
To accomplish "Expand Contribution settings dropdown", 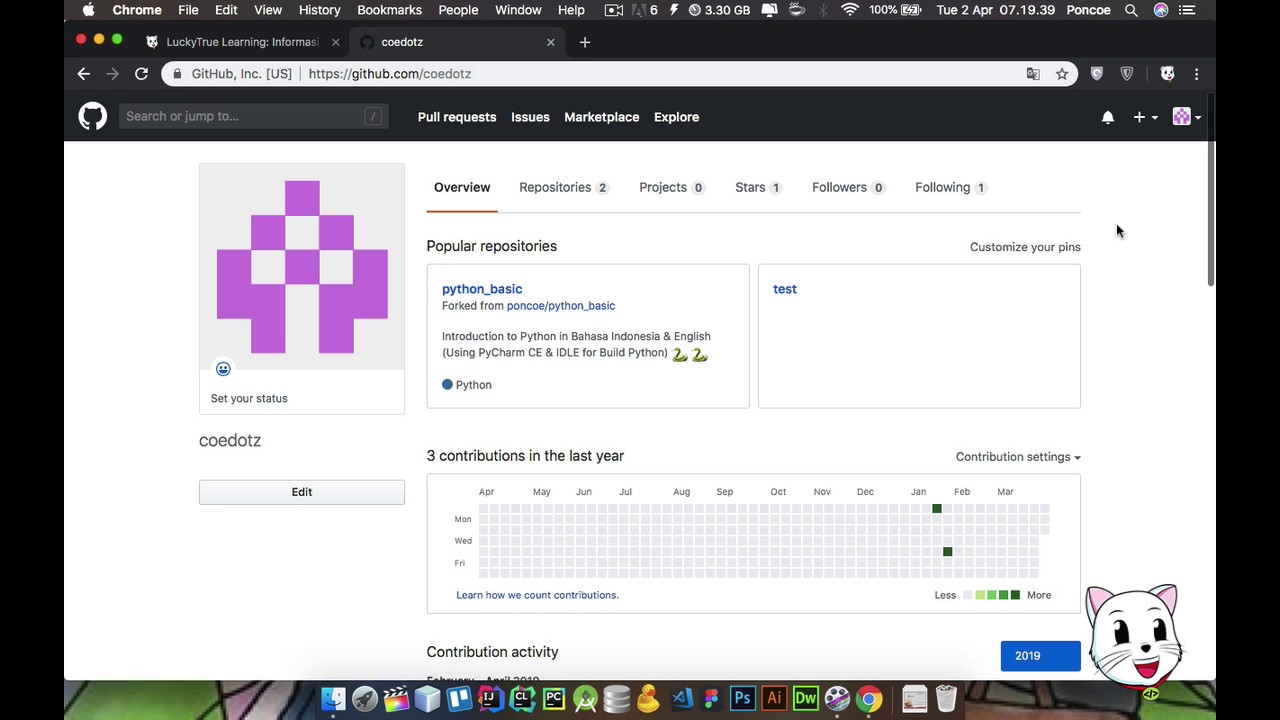I will [1018, 457].
